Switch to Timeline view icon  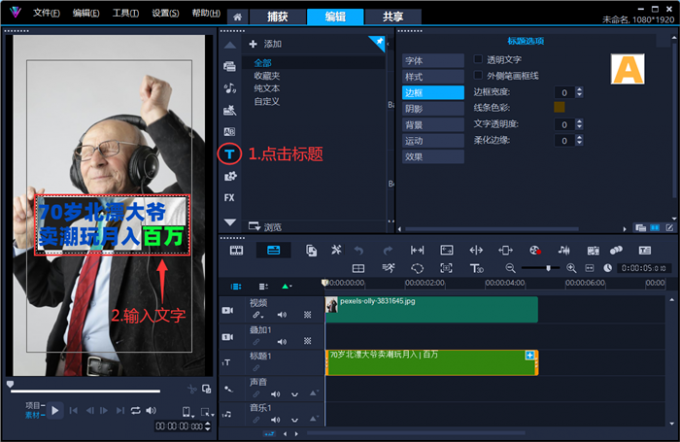pyautogui.click(x=273, y=250)
